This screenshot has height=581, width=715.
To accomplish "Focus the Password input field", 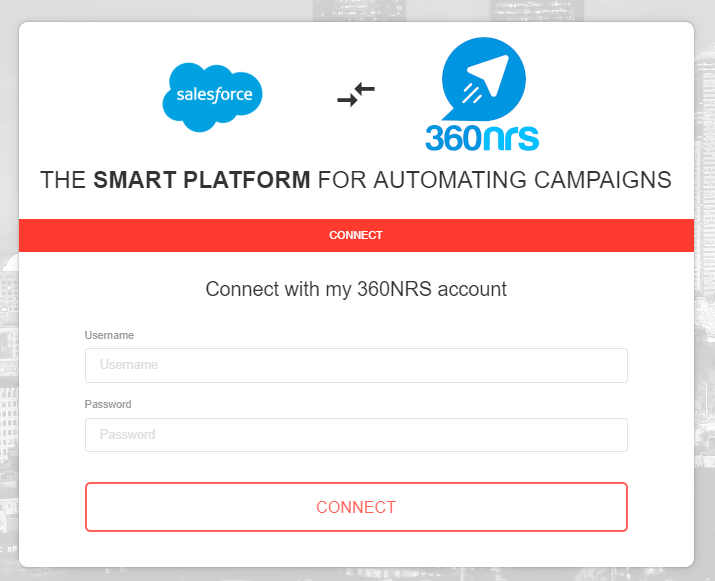I will pos(356,435).
